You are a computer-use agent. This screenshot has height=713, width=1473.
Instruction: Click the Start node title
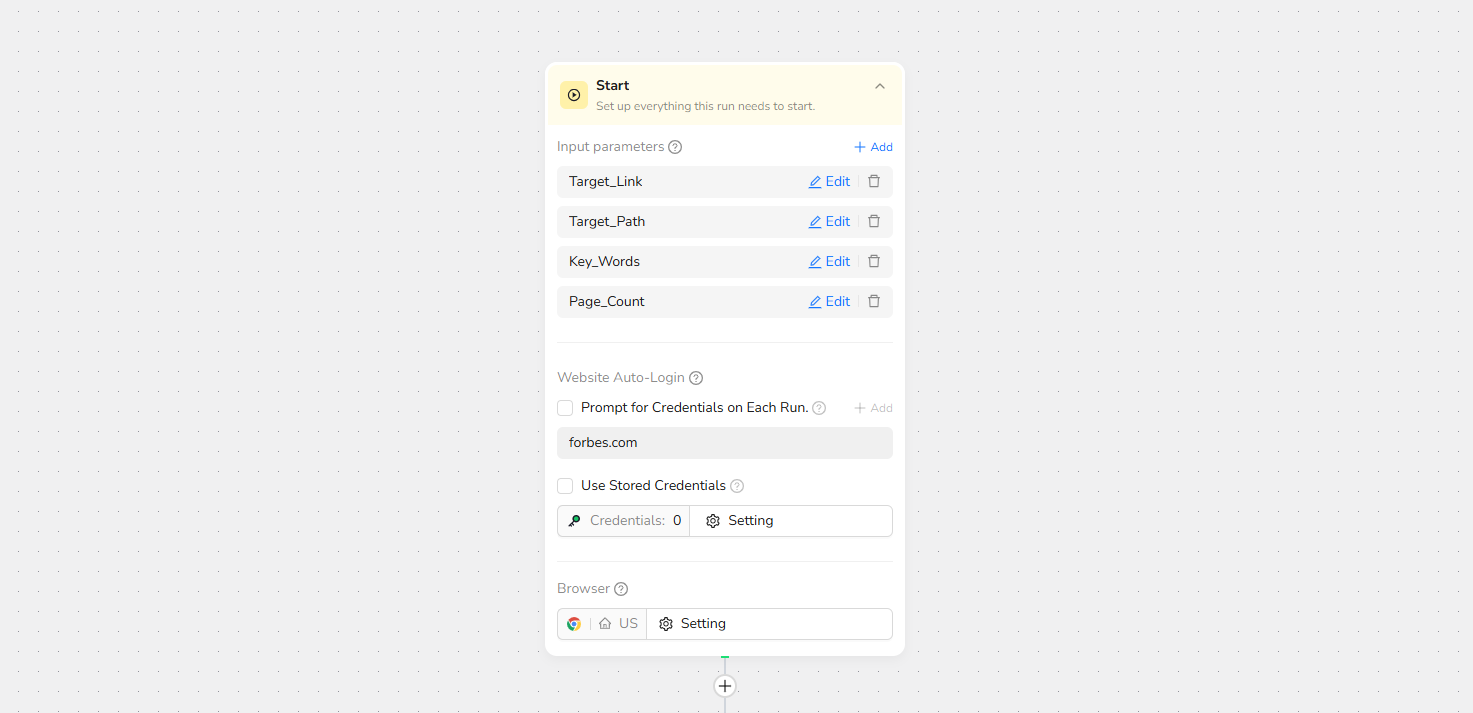[613, 86]
